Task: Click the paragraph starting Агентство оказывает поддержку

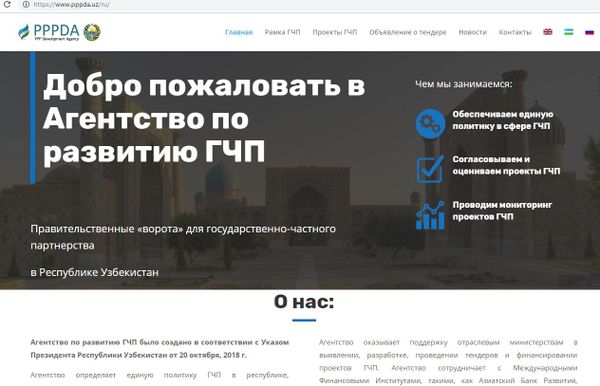Action: [448, 362]
